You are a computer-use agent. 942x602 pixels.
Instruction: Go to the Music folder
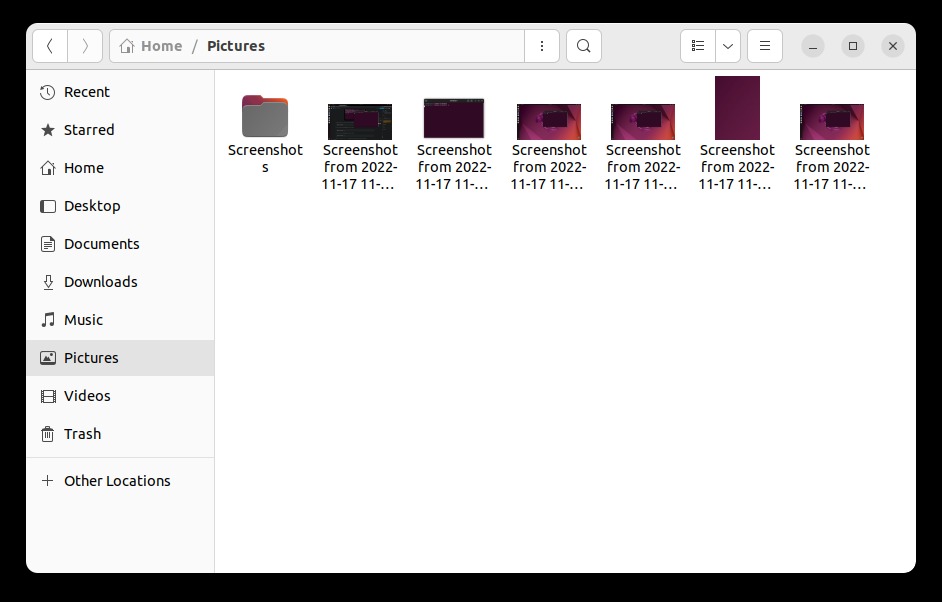click(84, 320)
